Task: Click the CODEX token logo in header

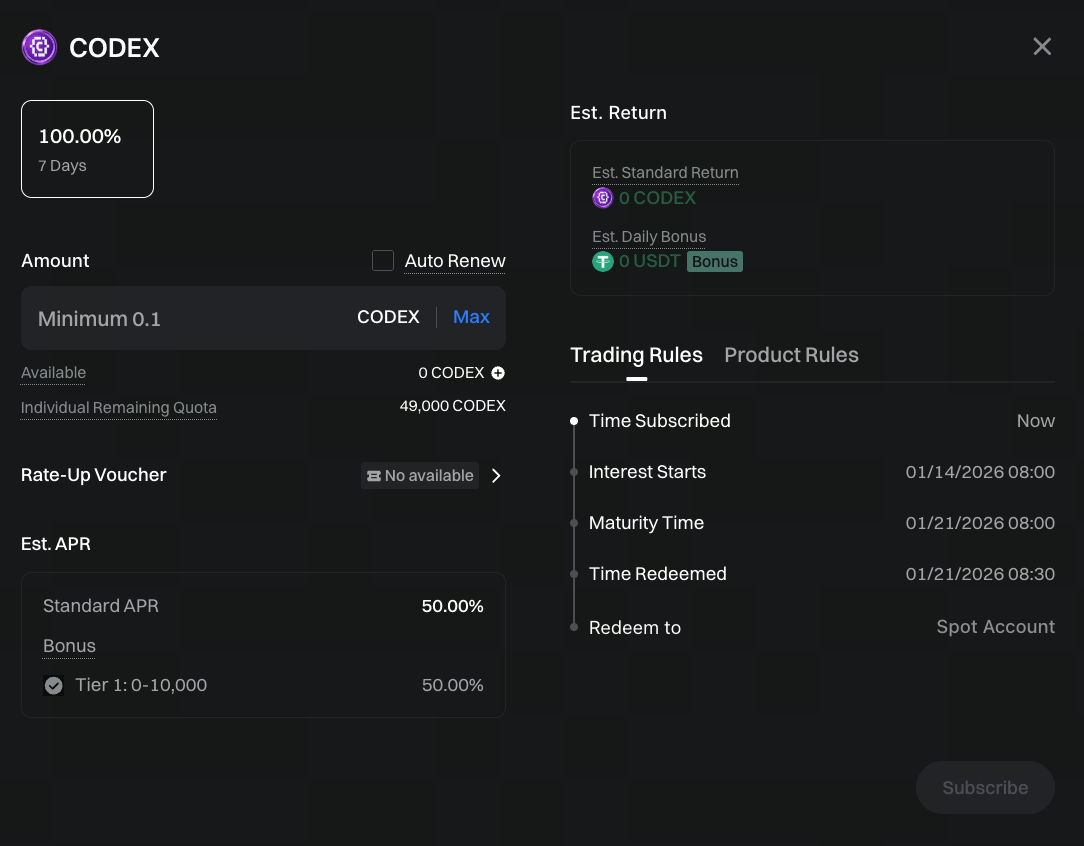Action: pos(39,47)
